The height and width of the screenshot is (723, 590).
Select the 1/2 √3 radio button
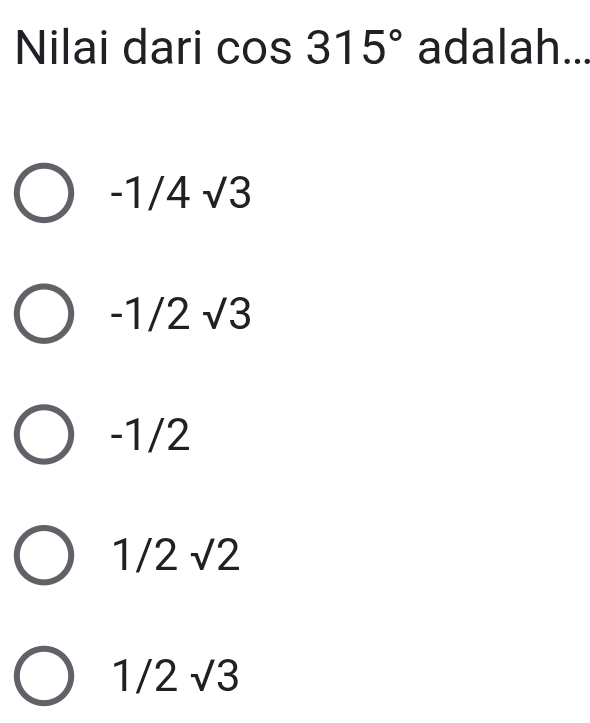click(x=44, y=676)
